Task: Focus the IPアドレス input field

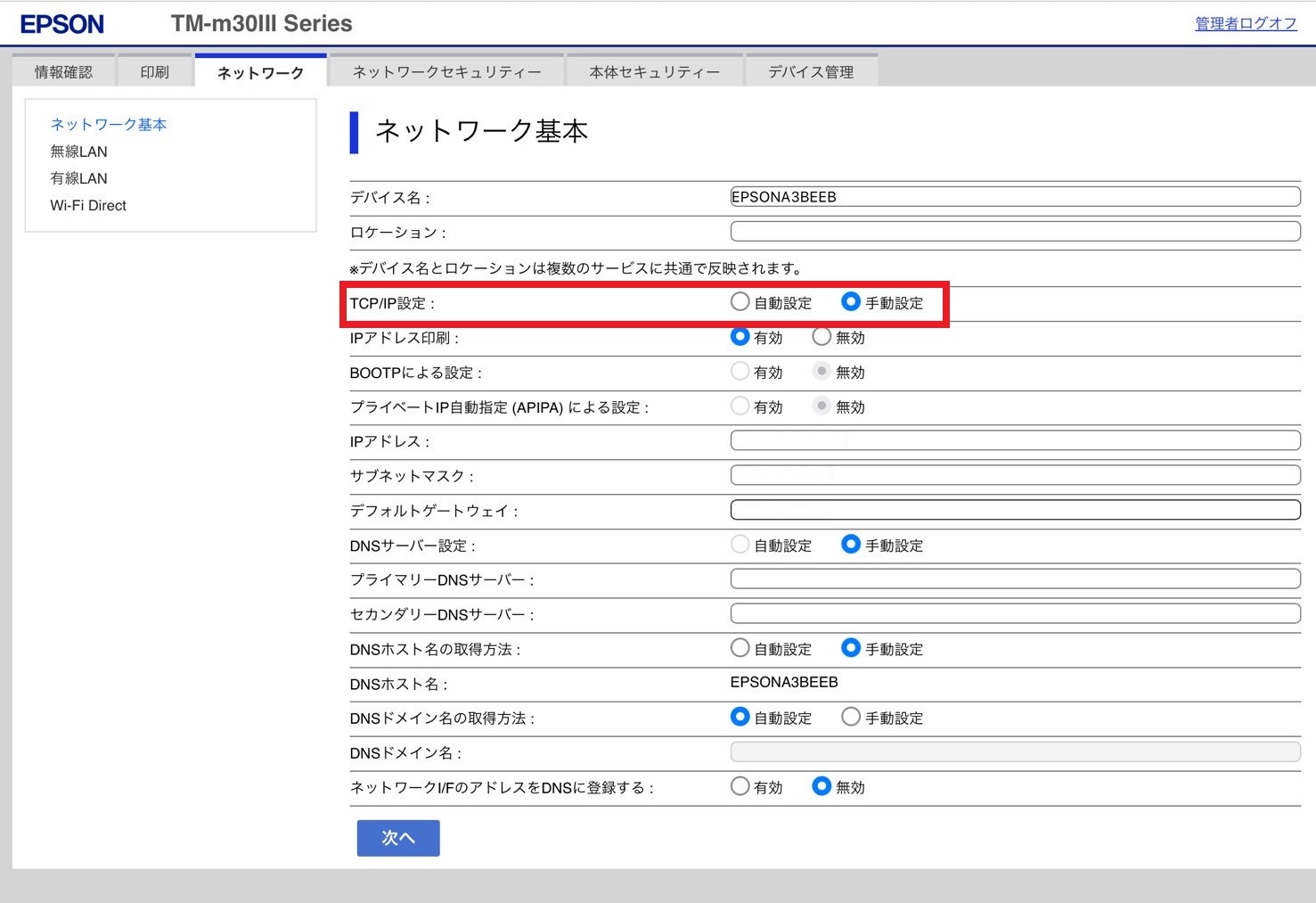Action: pos(1014,440)
